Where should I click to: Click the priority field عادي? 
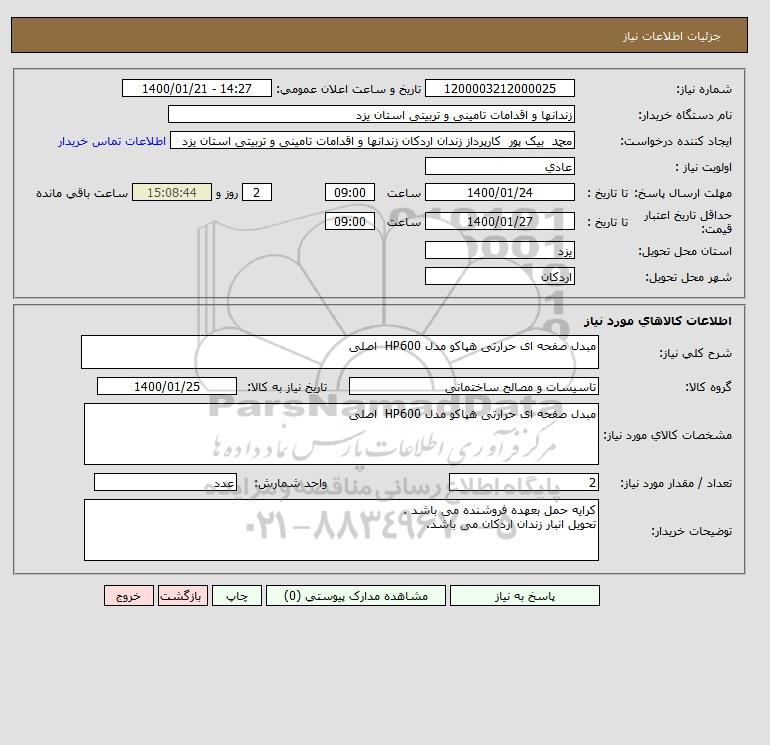499,166
